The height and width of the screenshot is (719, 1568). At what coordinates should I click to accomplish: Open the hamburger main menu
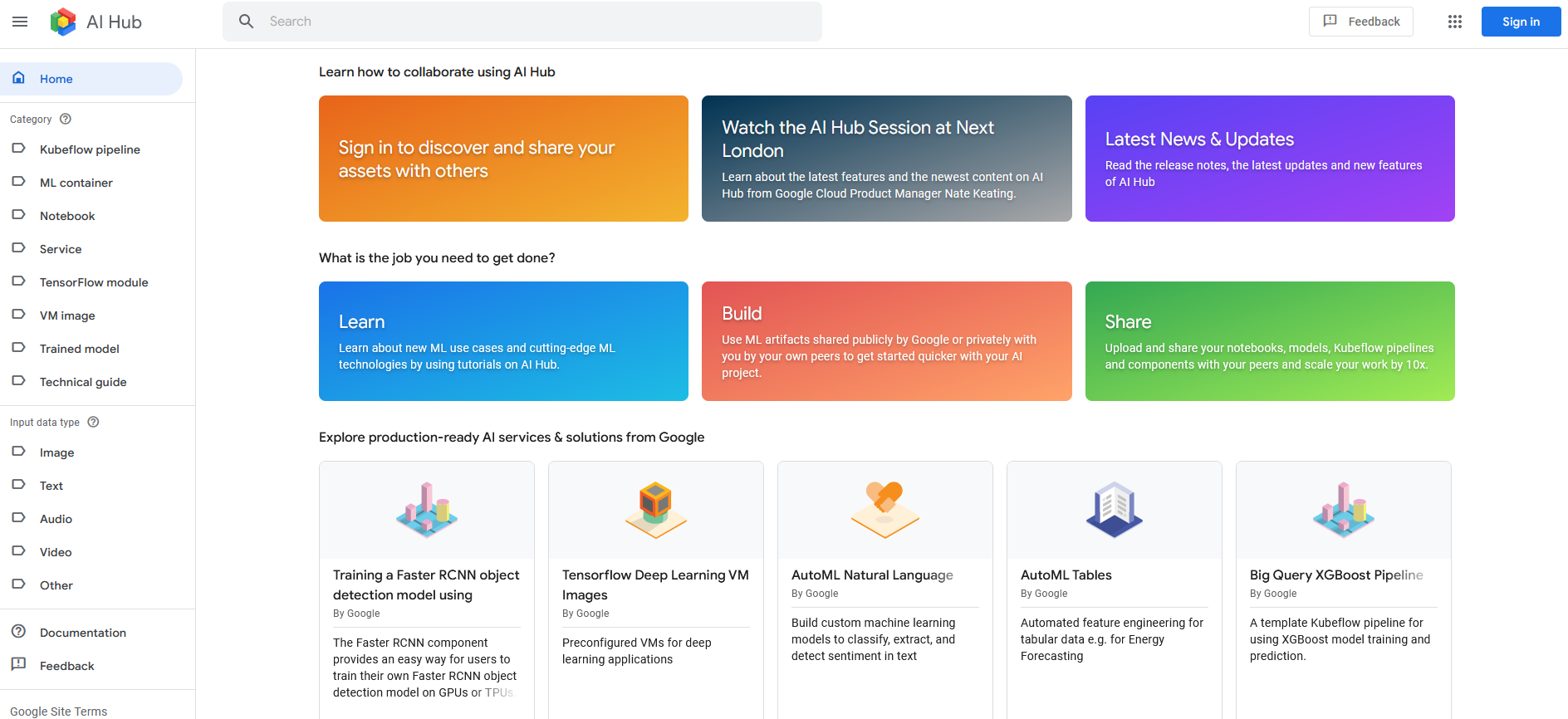[x=20, y=22]
